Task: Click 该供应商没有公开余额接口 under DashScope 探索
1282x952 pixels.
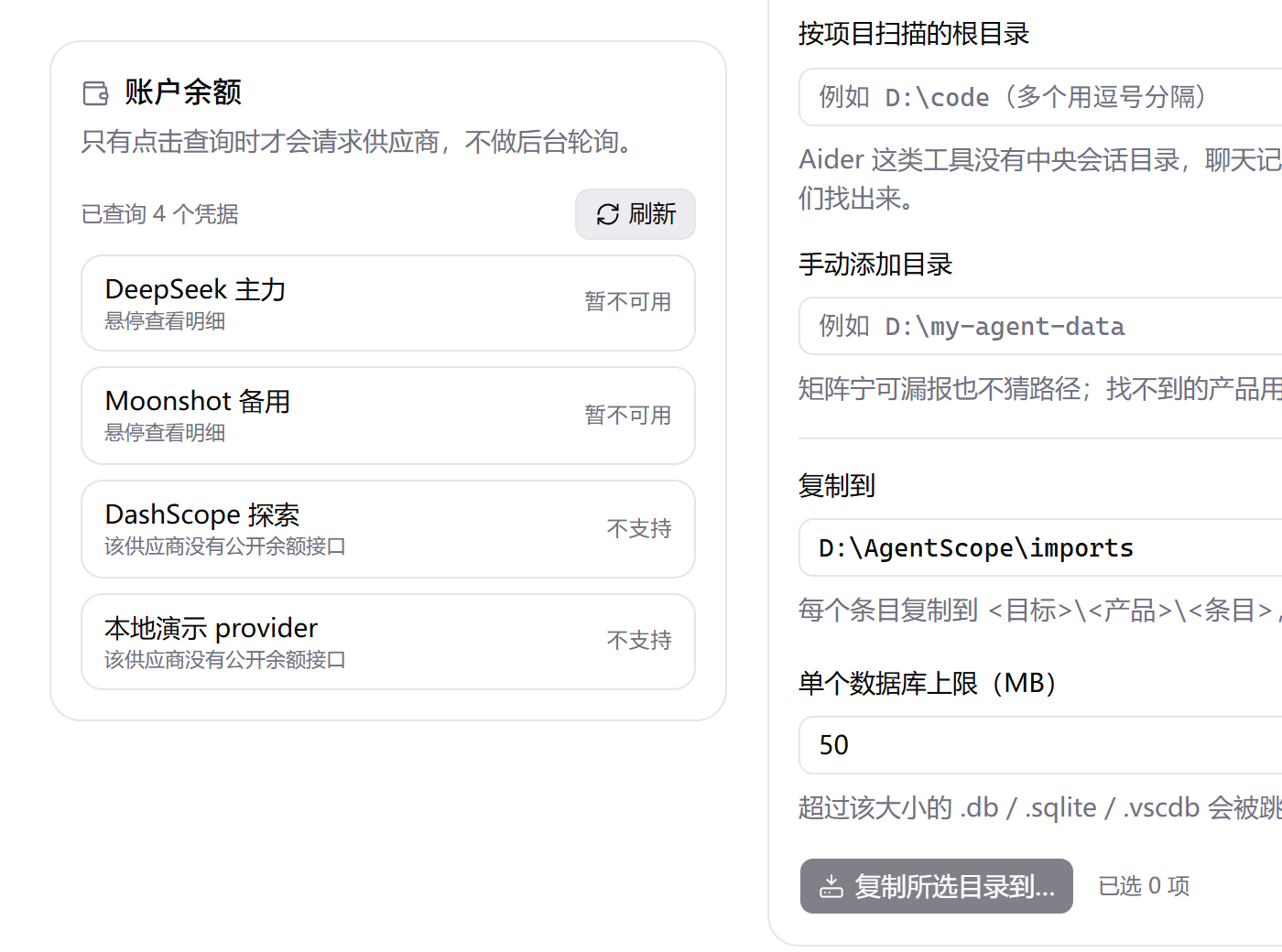Action: [x=225, y=546]
